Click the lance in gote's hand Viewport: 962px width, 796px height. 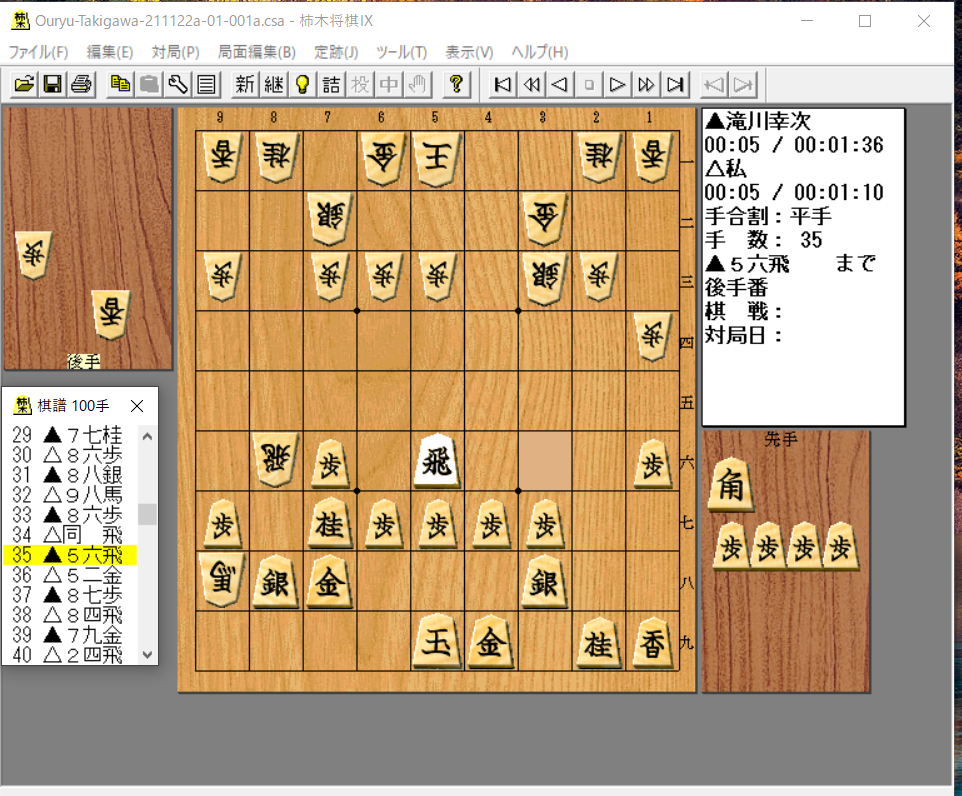pos(111,314)
